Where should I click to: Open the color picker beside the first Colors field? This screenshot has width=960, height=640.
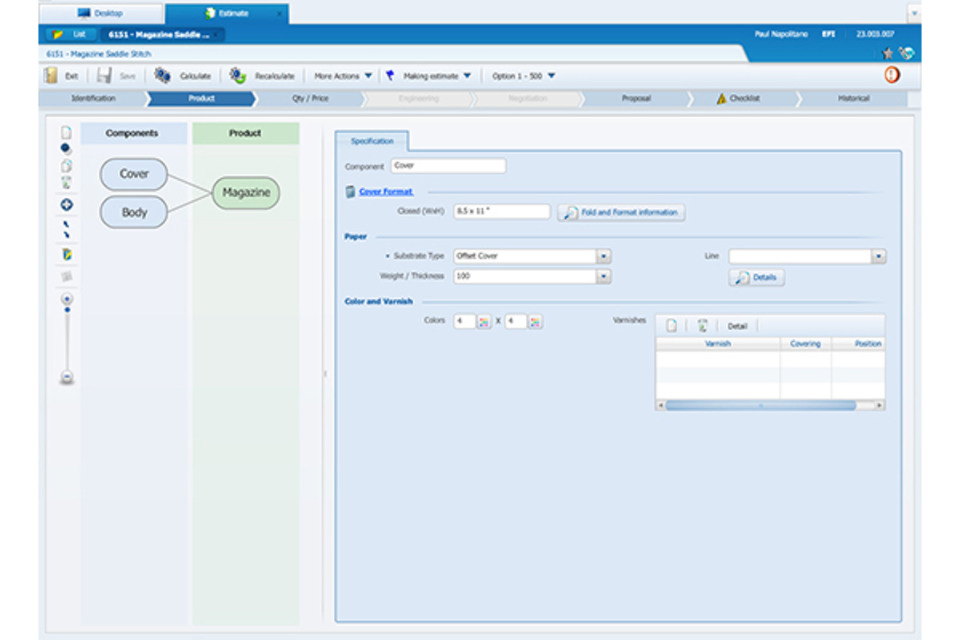[x=484, y=322]
